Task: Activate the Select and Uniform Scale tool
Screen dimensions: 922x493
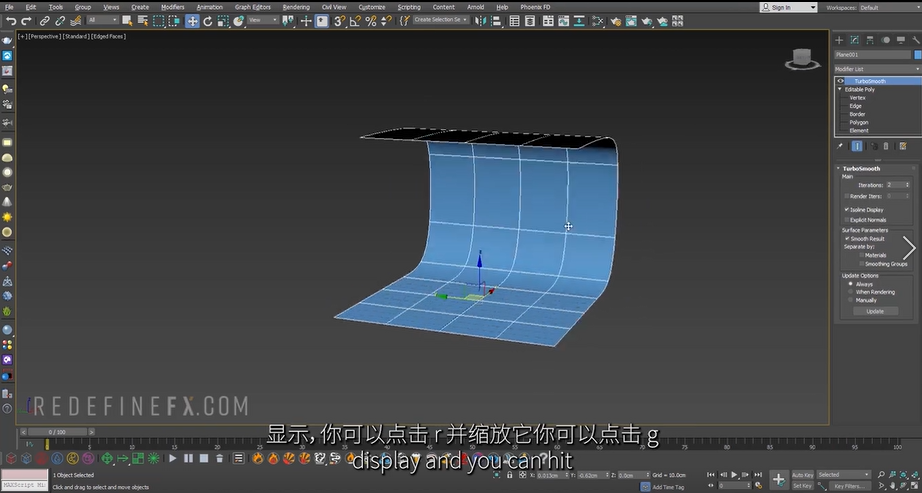Action: [x=223, y=21]
